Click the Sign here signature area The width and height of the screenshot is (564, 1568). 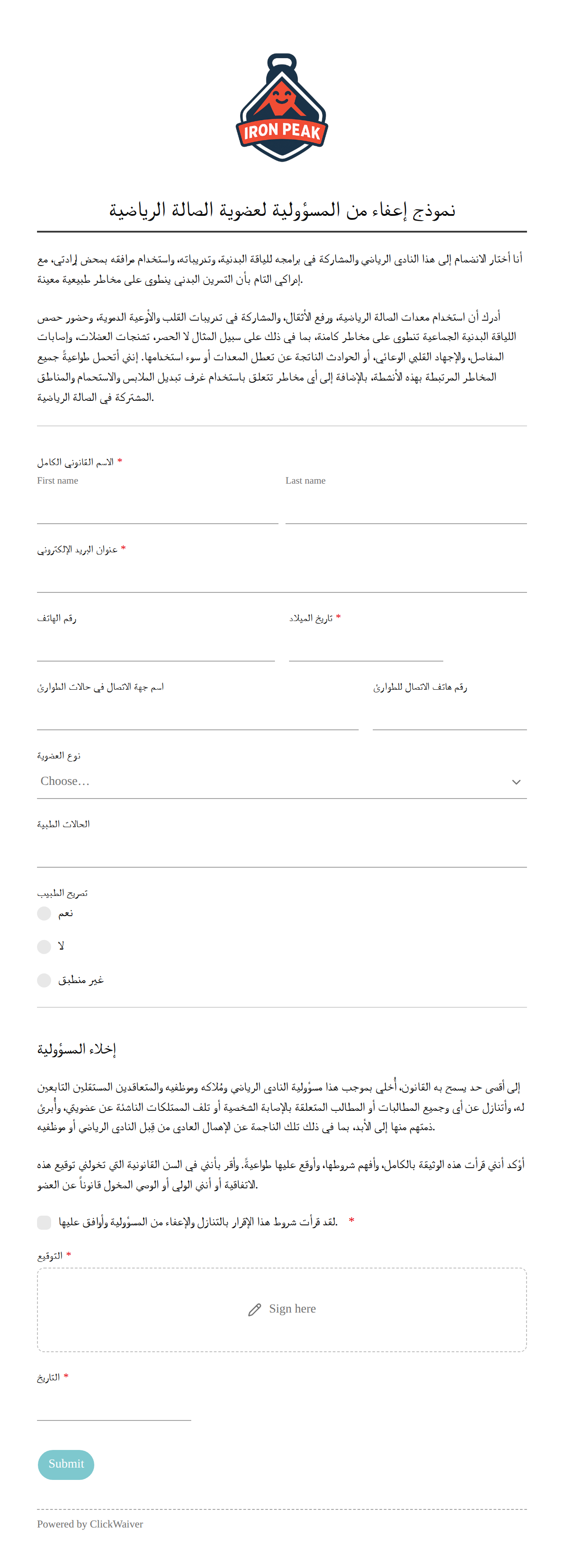282,1309
